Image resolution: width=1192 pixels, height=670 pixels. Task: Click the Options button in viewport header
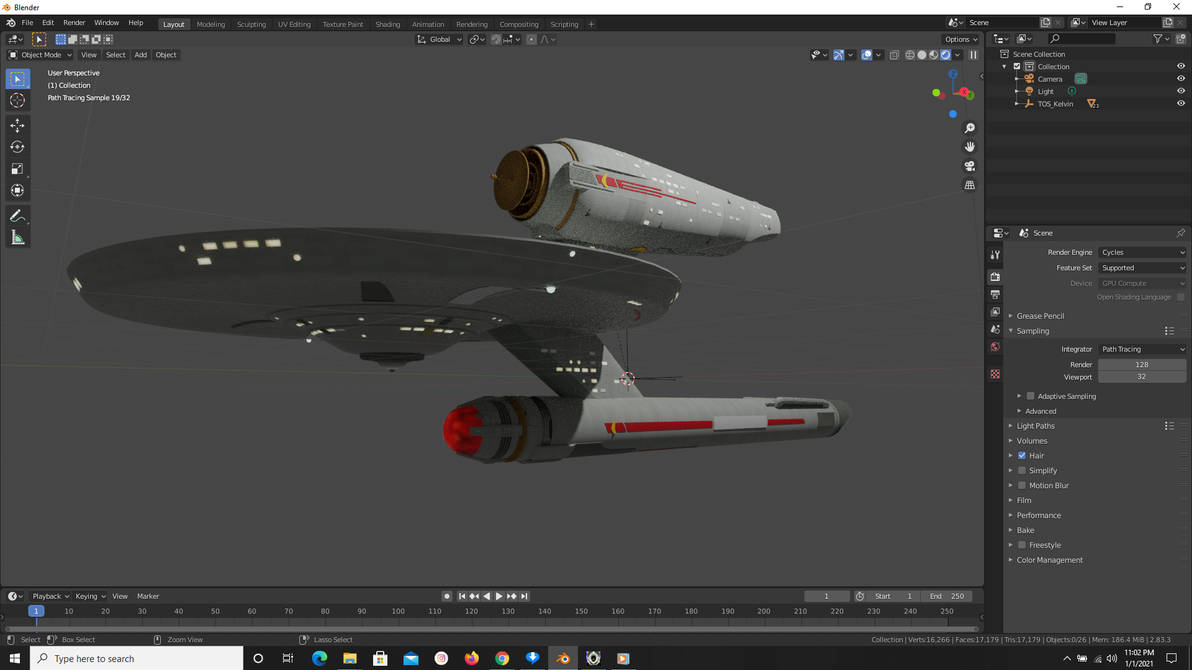pyautogui.click(x=961, y=40)
